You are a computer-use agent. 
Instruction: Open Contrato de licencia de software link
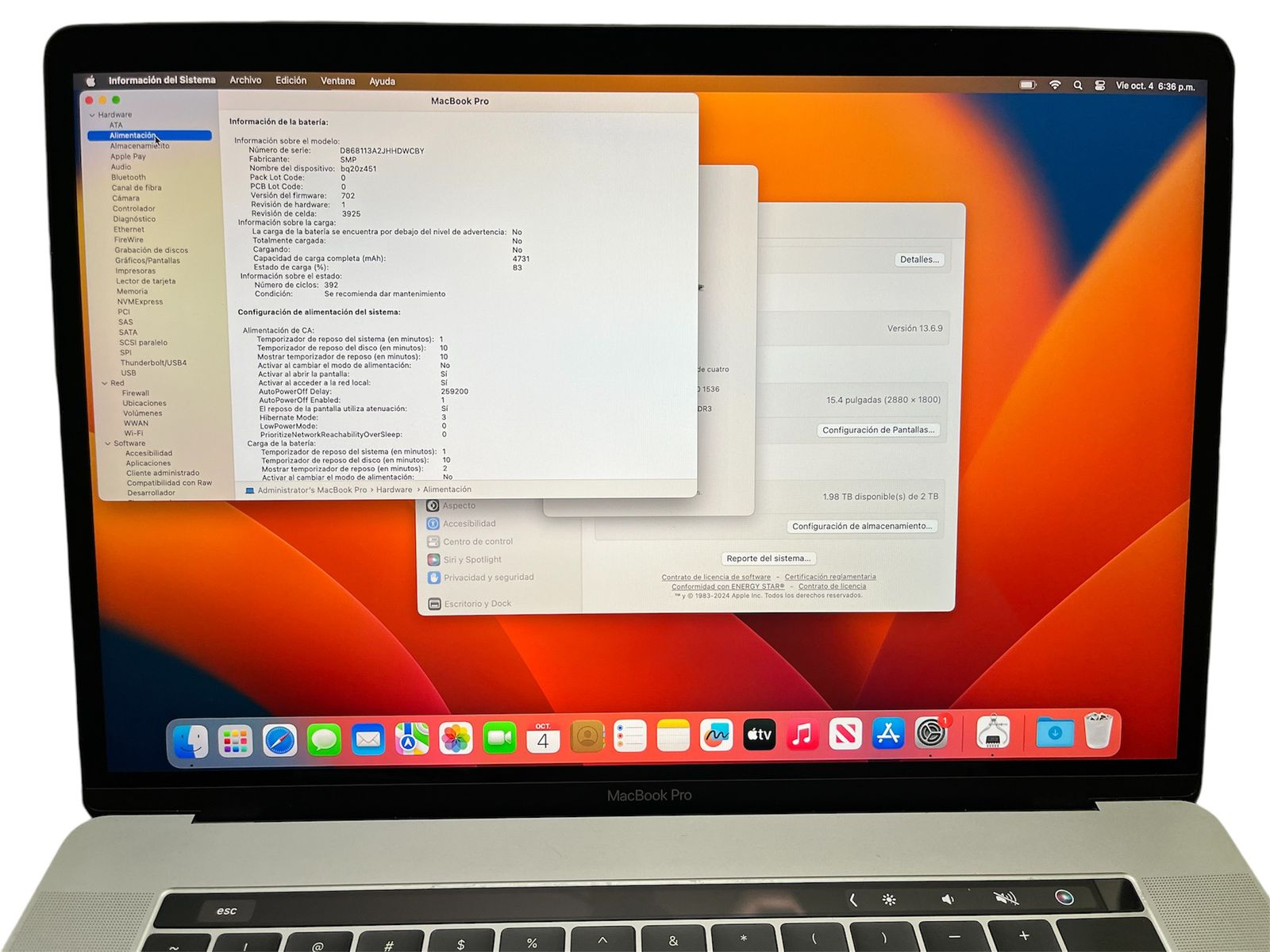pyautogui.click(x=716, y=578)
